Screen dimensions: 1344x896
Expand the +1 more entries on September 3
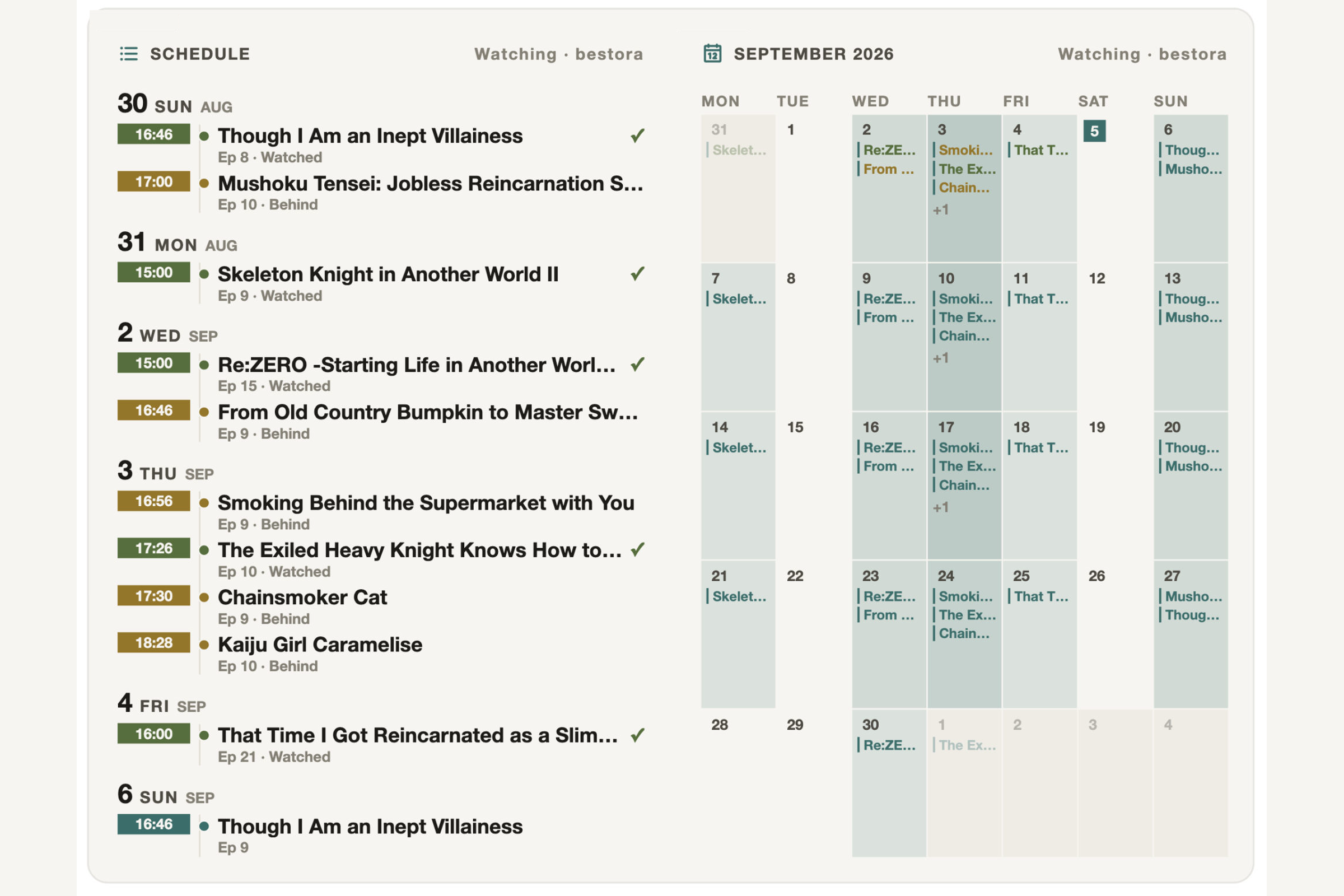coord(941,209)
